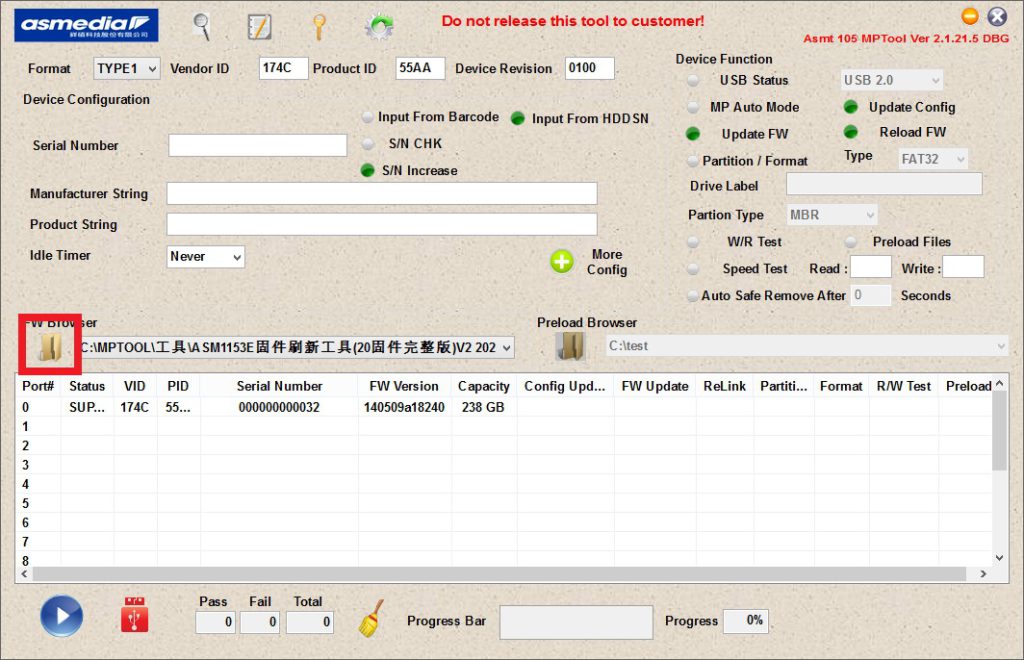This screenshot has width=1024, height=660.
Task: Click the red USB device icon
Action: [134, 616]
